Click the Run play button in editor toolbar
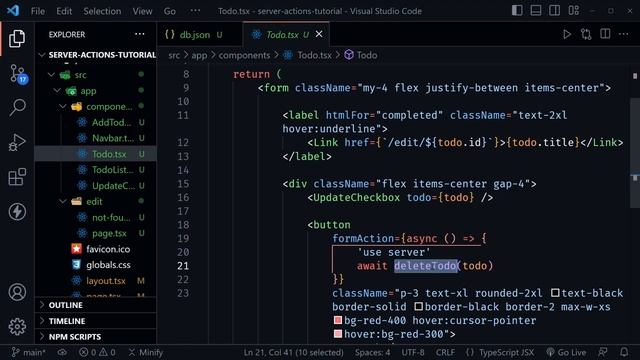 click(x=567, y=34)
